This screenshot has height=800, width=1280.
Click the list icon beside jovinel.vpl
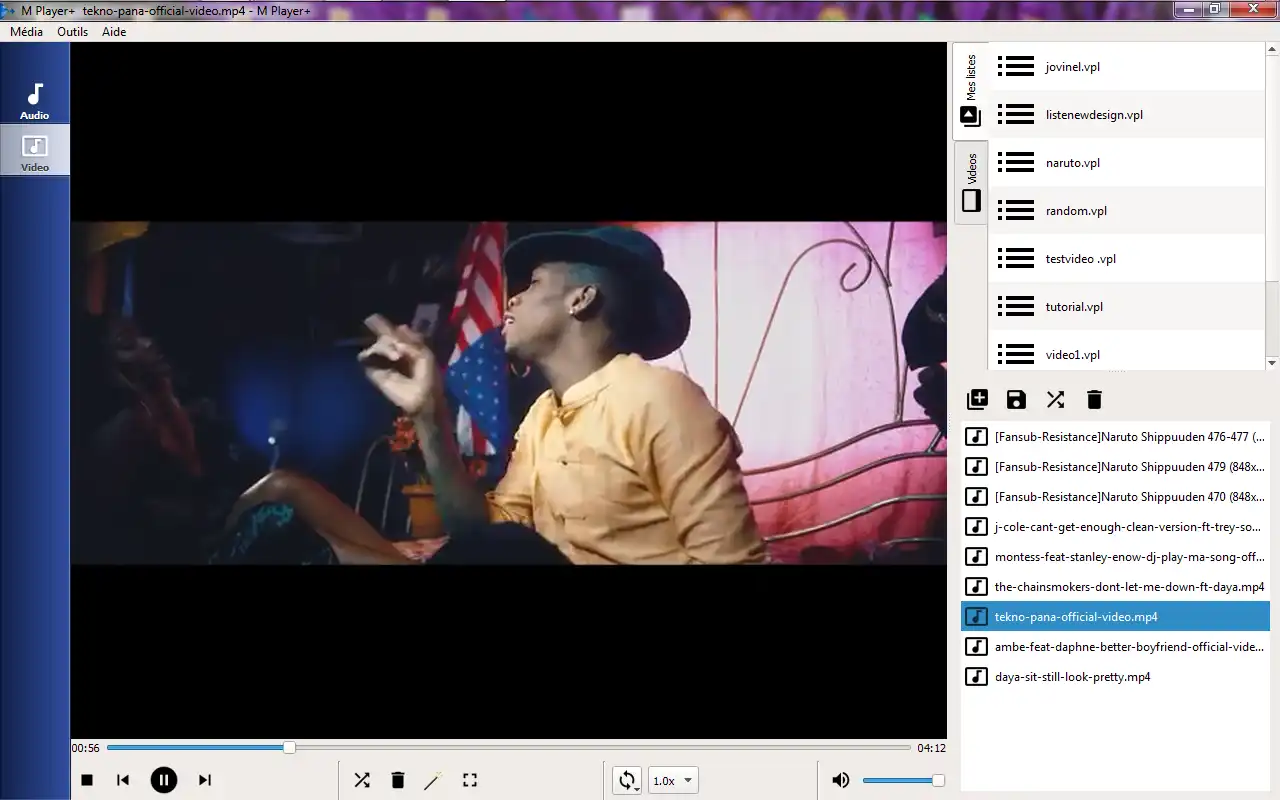[1016, 67]
